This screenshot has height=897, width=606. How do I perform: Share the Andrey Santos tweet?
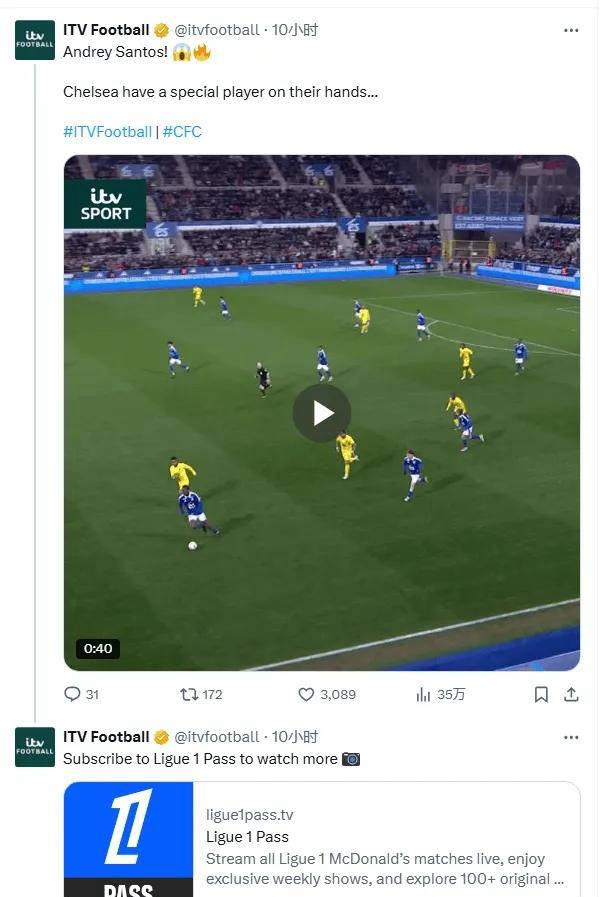point(571,694)
